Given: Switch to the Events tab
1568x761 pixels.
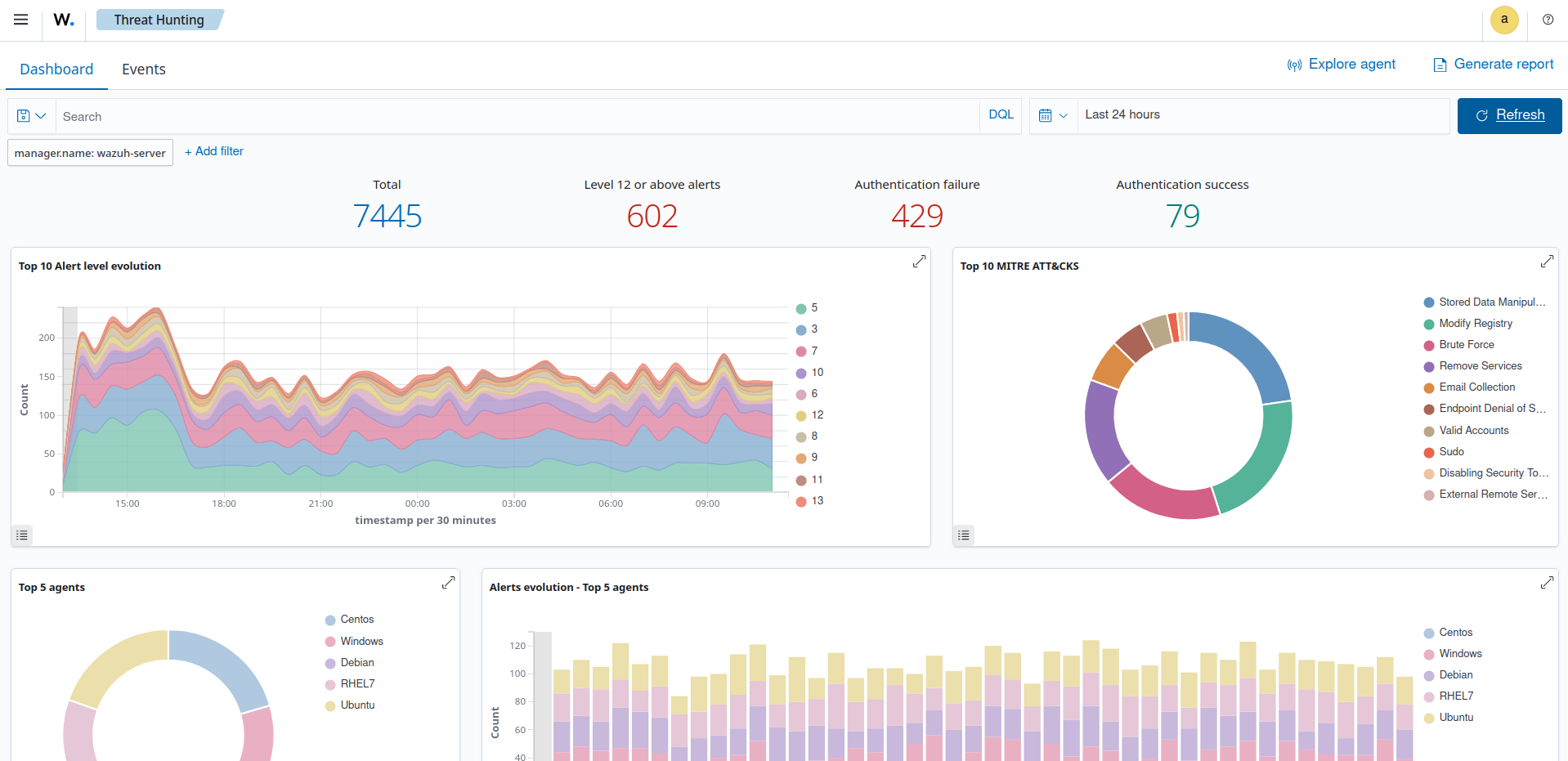Looking at the screenshot, I should [143, 69].
